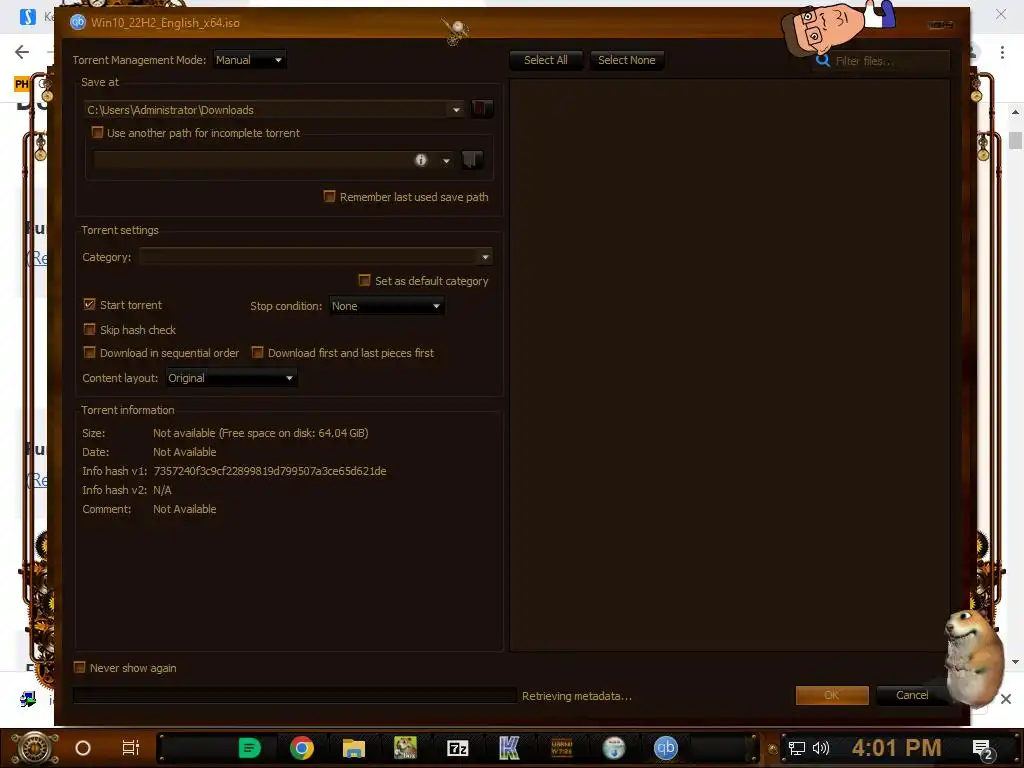Image resolution: width=1024 pixels, height=768 pixels.
Task: Click the 'Not available (Free space on disk: 64.04 GiB)' text
Action: pos(261,433)
